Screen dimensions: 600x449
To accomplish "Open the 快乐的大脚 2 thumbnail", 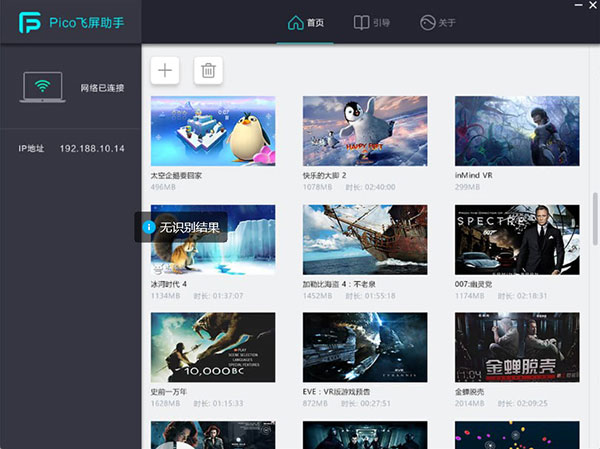I will [x=365, y=131].
